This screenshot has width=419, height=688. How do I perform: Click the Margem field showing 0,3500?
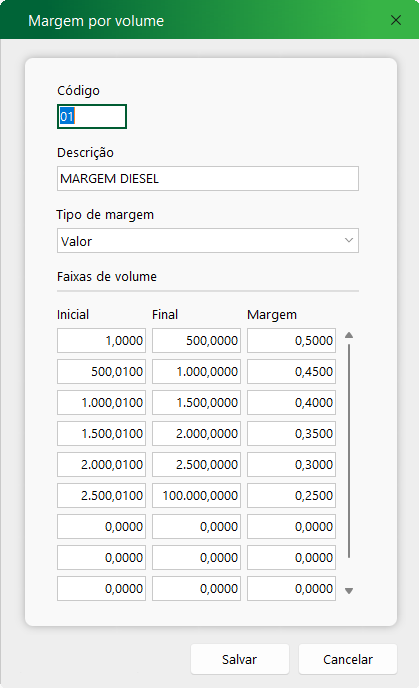[291, 434]
